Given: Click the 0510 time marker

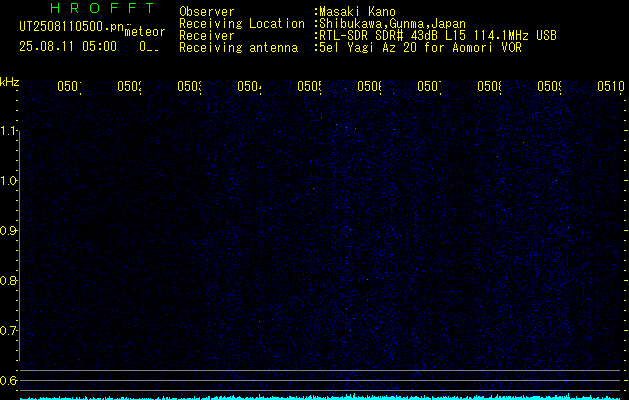Looking at the screenshot, I should (611, 86).
